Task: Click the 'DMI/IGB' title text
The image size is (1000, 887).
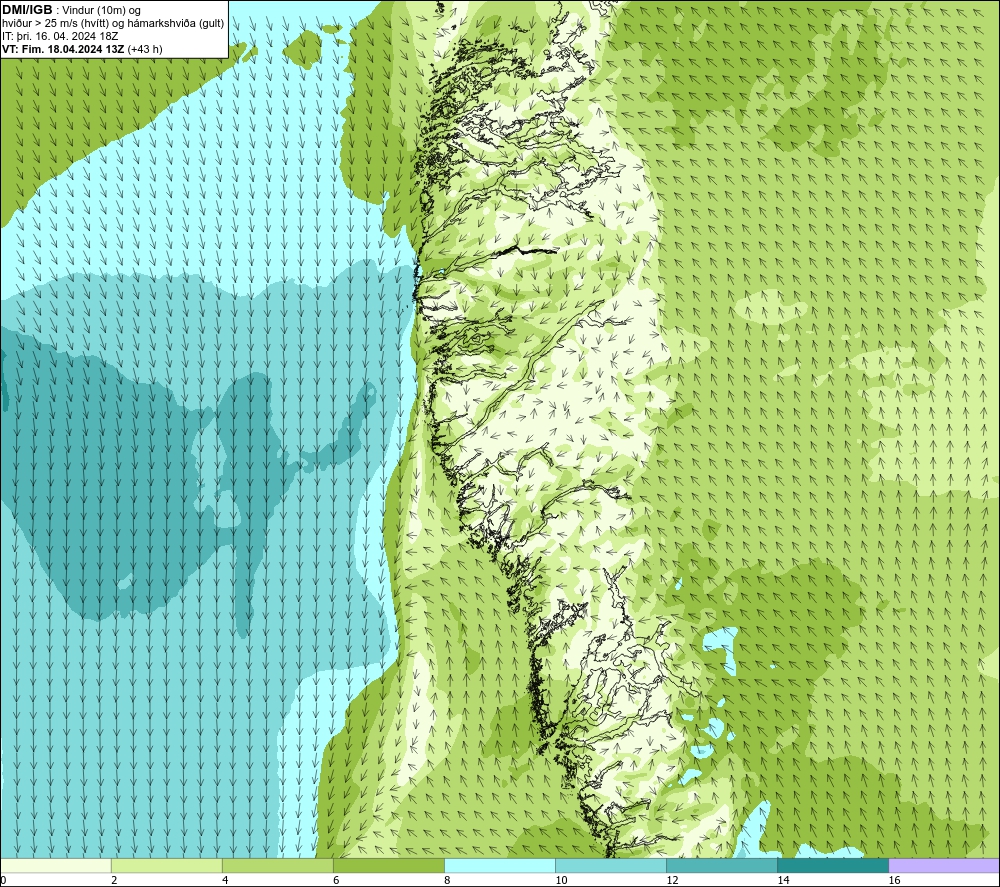Action: 27,10
